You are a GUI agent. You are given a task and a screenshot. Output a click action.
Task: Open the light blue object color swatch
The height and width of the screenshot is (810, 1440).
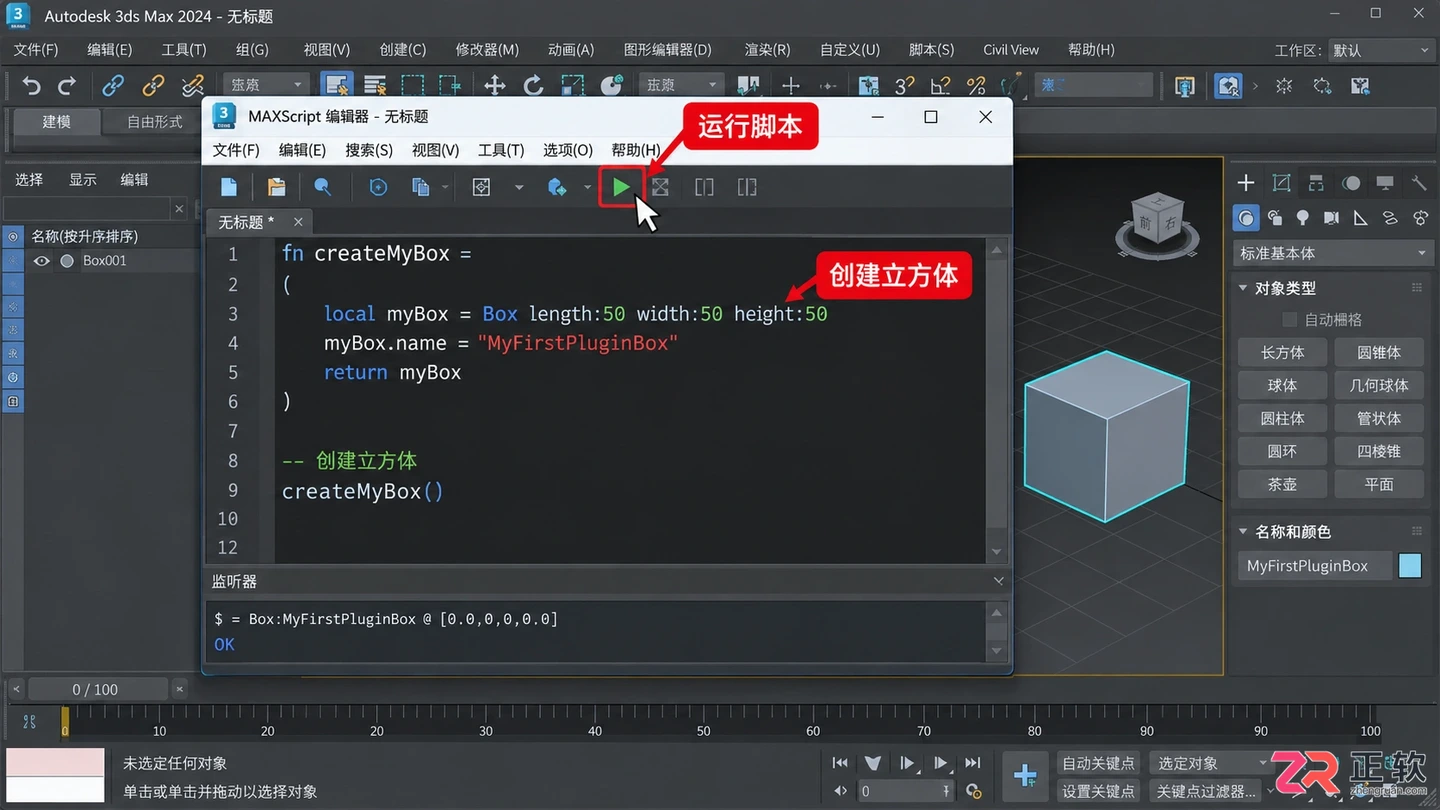point(1410,566)
